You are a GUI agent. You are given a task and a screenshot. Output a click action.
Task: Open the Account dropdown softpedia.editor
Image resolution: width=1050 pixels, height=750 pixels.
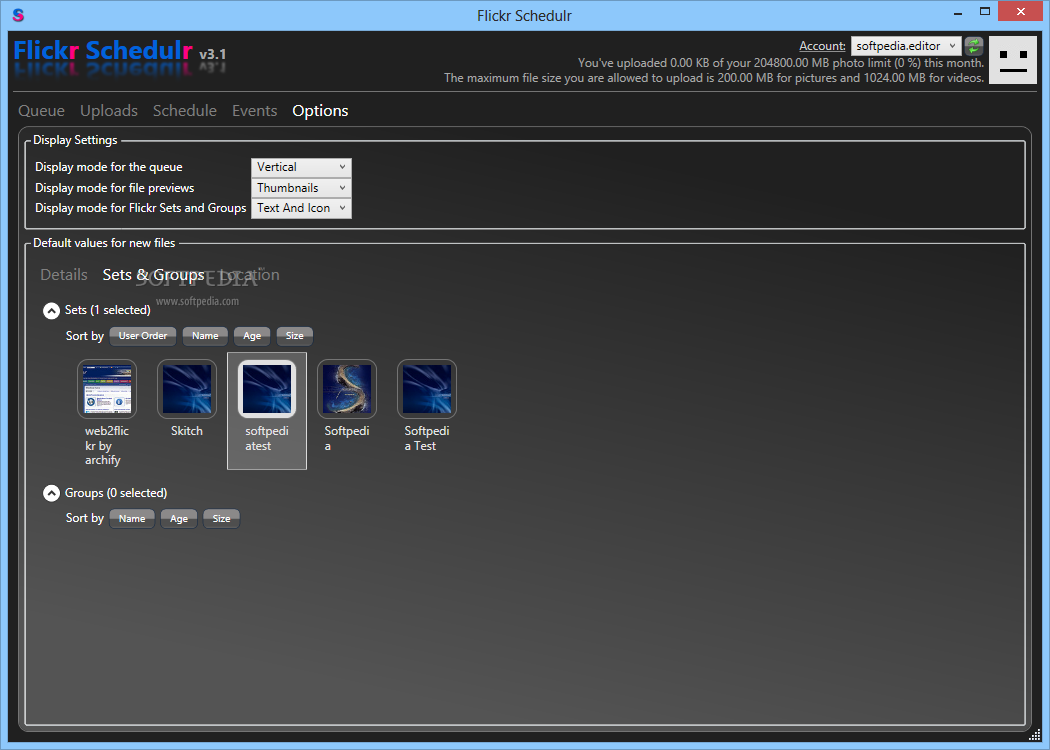906,46
